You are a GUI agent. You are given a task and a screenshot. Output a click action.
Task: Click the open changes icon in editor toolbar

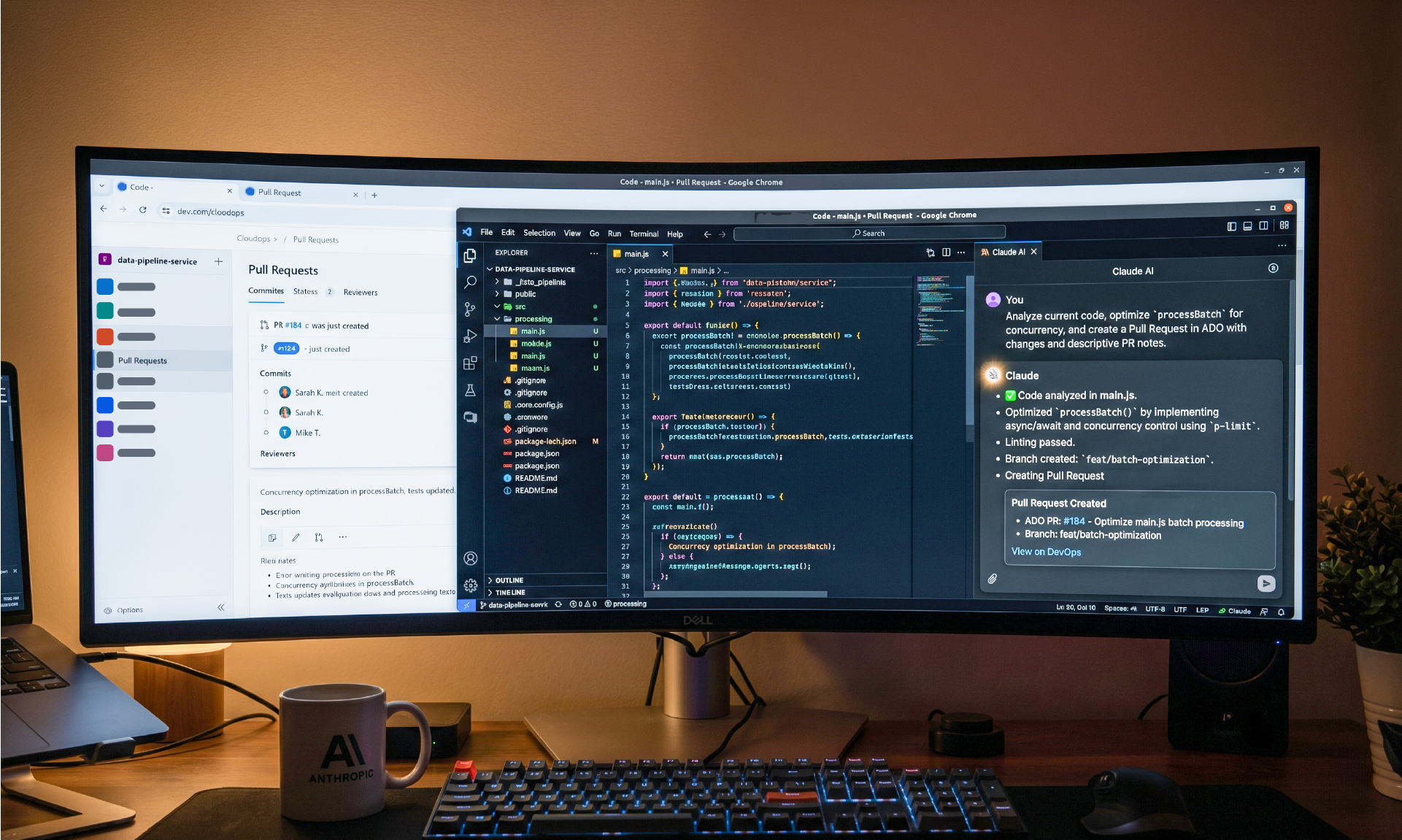pos(931,253)
